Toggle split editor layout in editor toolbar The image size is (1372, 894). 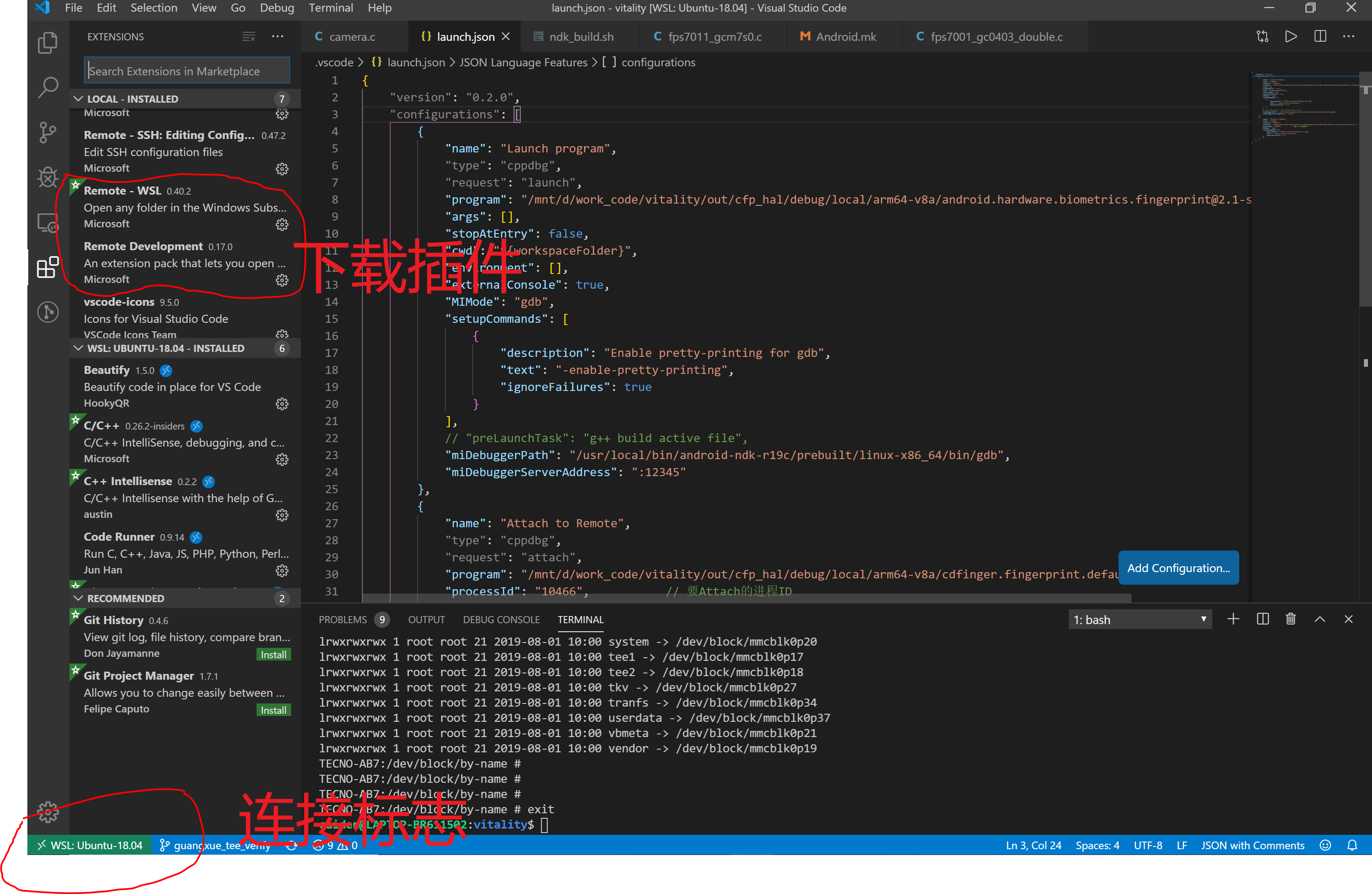click(1320, 36)
